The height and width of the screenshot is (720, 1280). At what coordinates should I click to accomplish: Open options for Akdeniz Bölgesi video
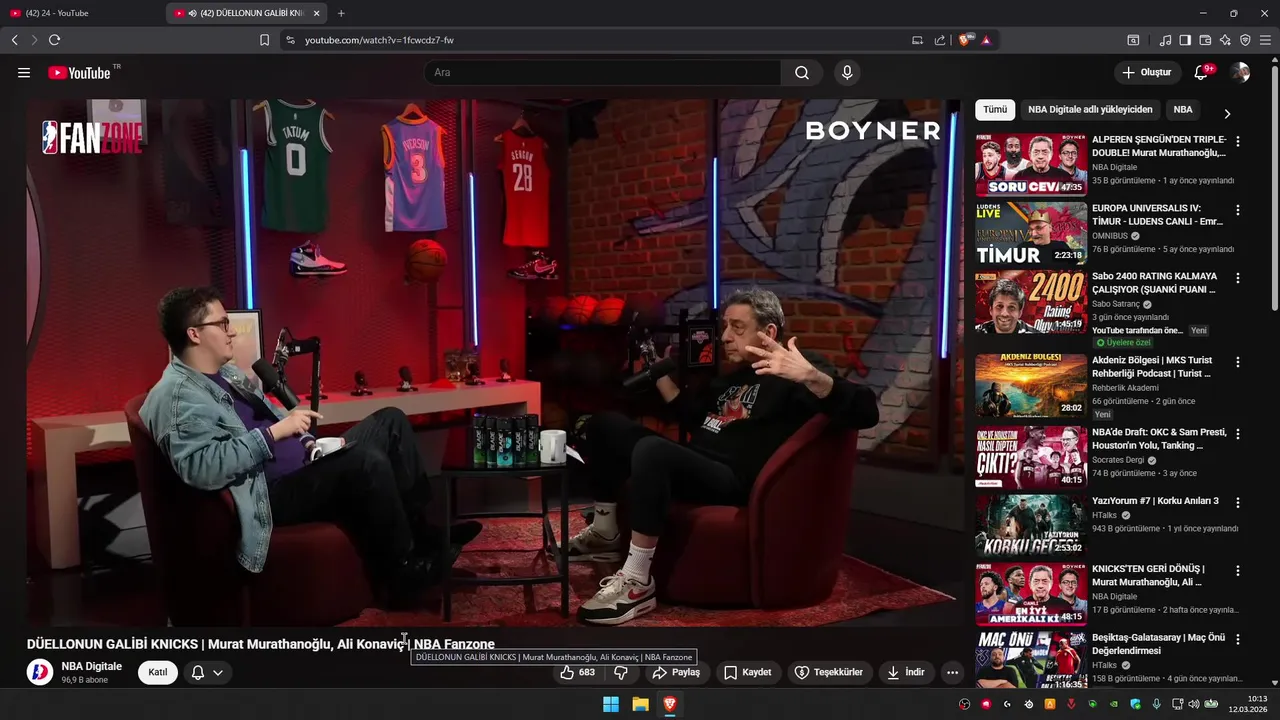(1238, 362)
